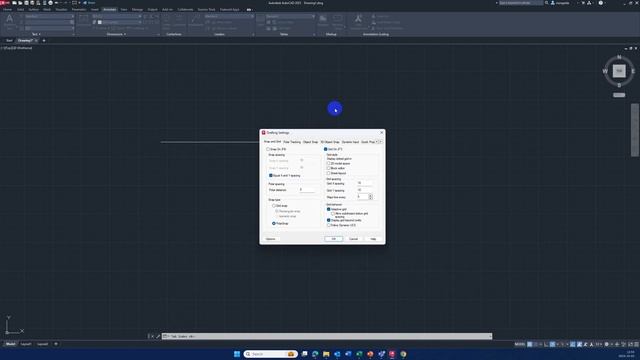Click the Wipeout icon in the Markup panel
This screenshot has height=360, width=640.
[x=323, y=20]
